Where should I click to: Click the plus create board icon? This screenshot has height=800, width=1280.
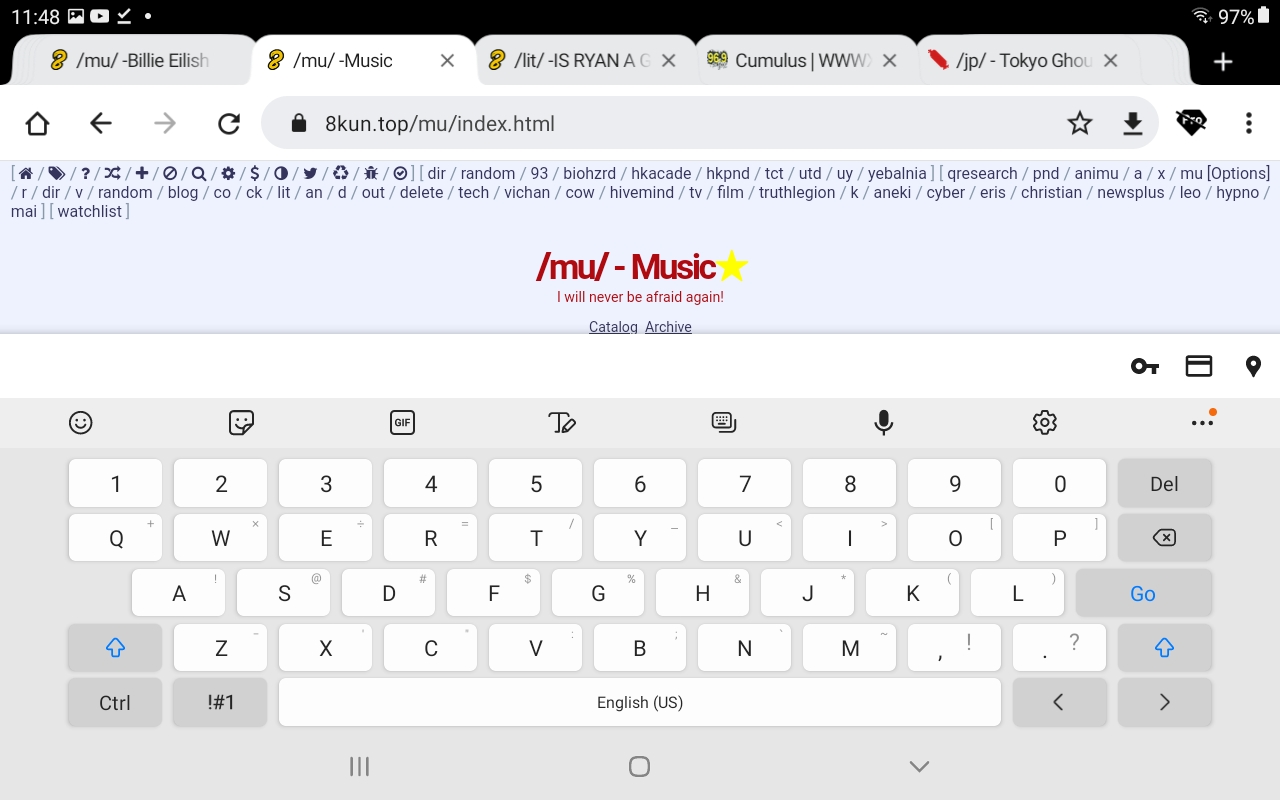[142, 173]
